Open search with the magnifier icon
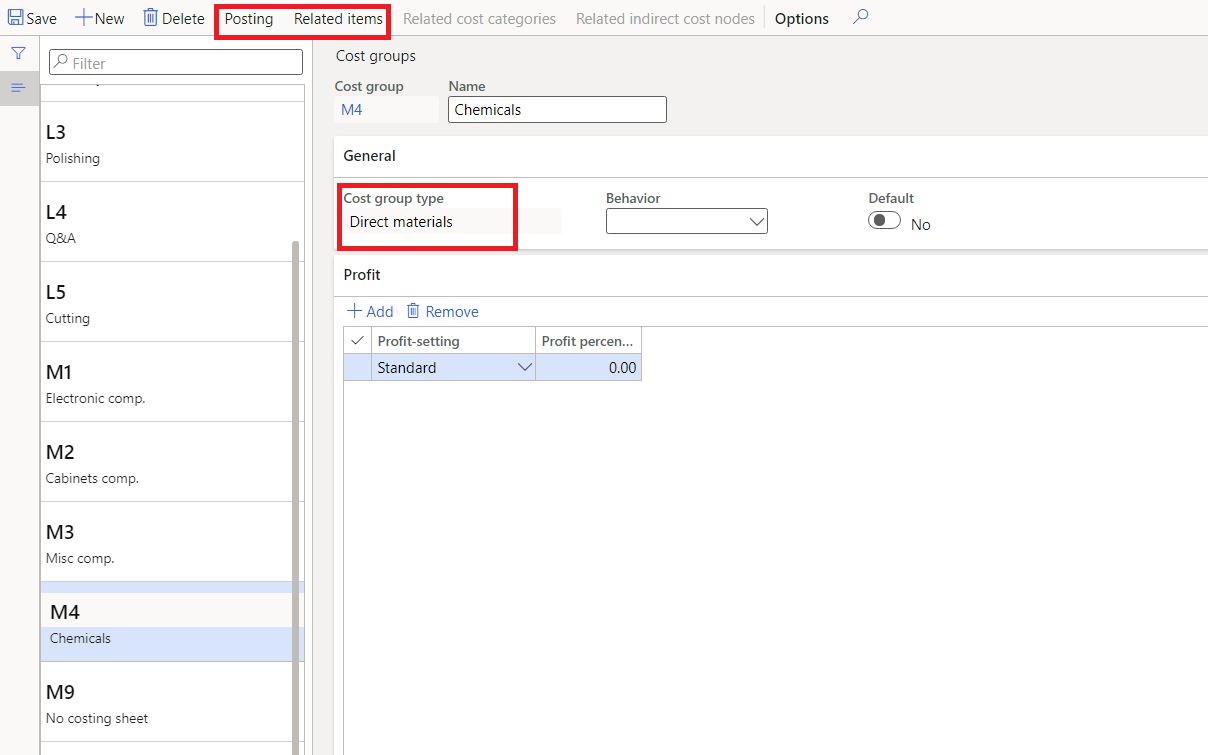The height and width of the screenshot is (755, 1208). [x=860, y=17]
